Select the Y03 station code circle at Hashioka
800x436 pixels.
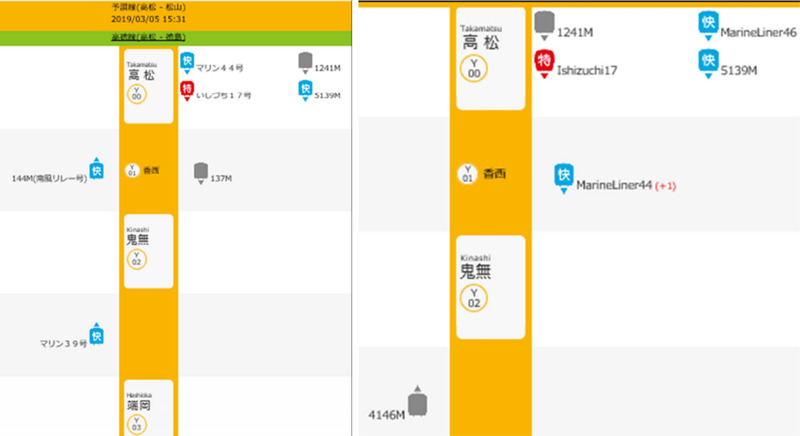pos(137,424)
